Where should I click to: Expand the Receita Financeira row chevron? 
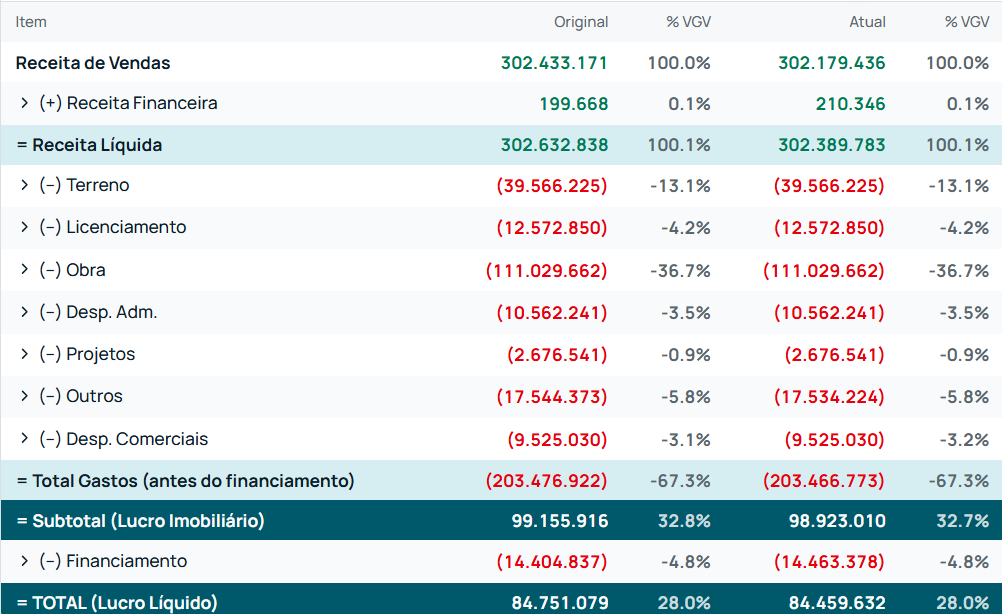(x=24, y=103)
